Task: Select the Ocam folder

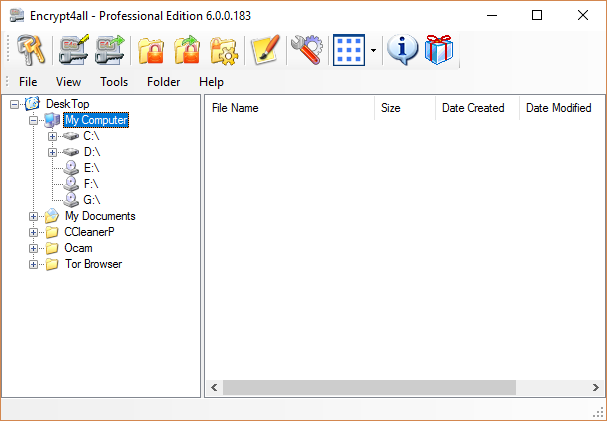Action: point(78,248)
